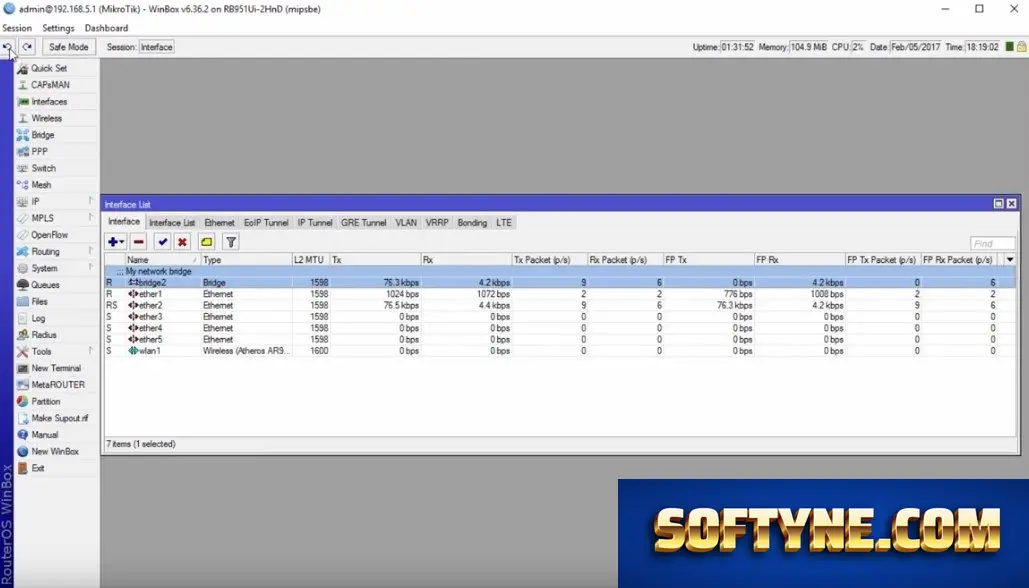The image size is (1029, 588).
Task: Switch to the VLAN tab
Action: point(406,222)
